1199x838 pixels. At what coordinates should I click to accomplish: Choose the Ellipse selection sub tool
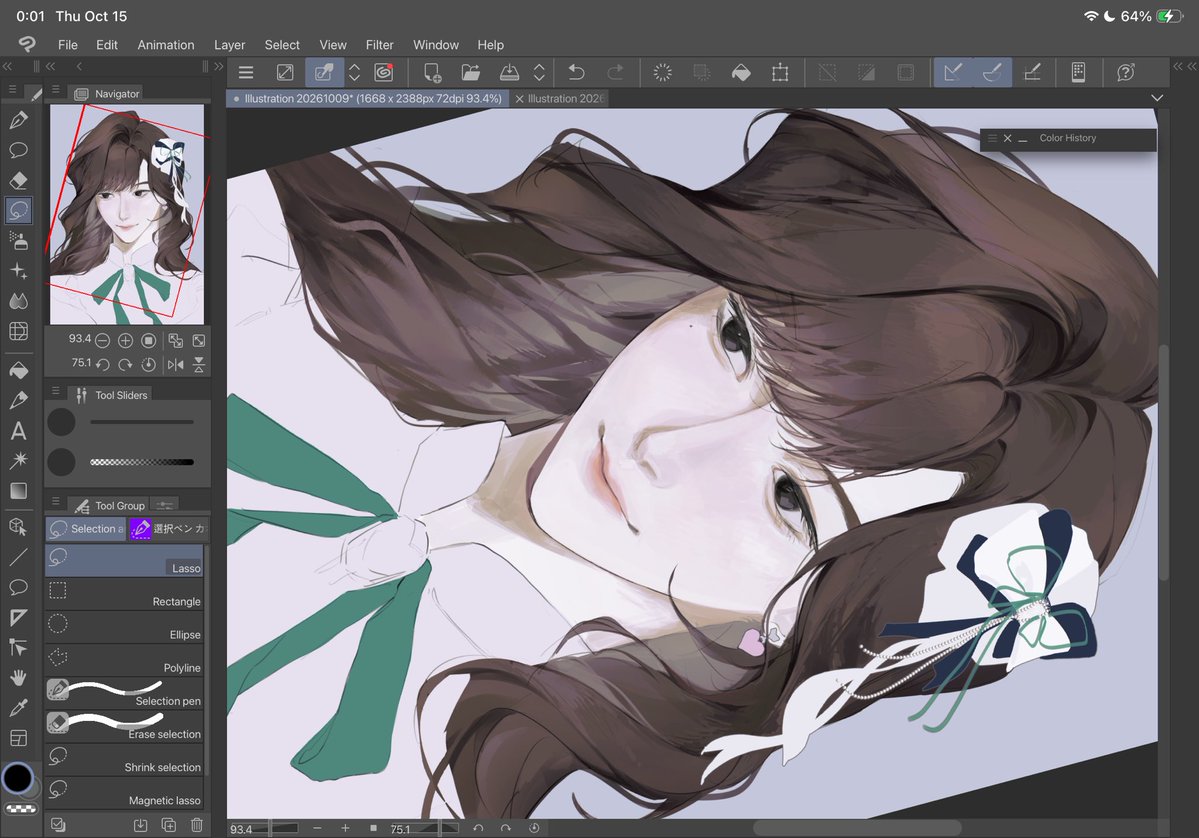click(124, 627)
